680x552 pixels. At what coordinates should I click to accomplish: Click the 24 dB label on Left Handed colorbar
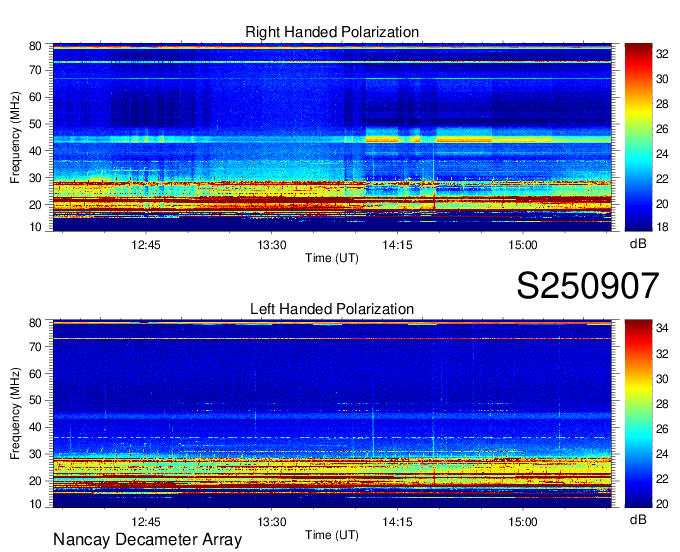[x=662, y=454]
